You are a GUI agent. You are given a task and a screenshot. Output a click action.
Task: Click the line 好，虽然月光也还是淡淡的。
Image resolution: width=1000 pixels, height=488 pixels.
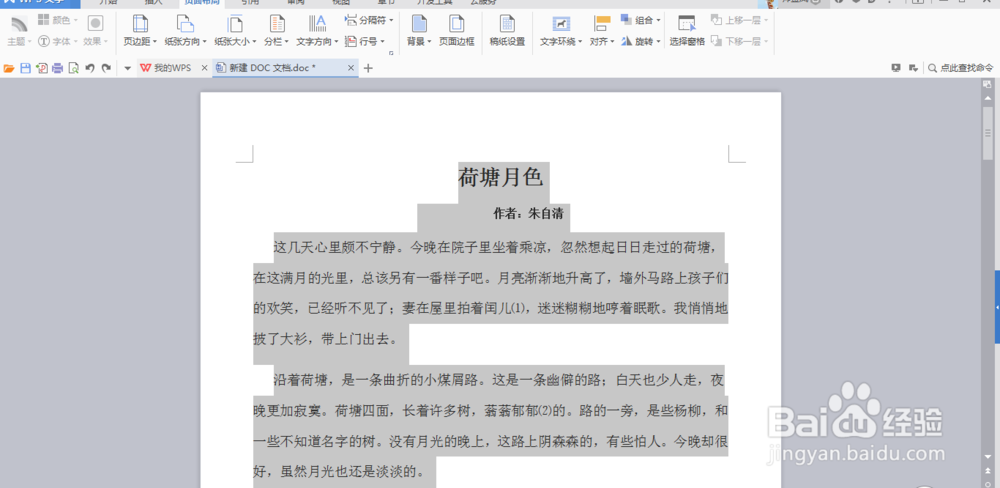point(339,473)
